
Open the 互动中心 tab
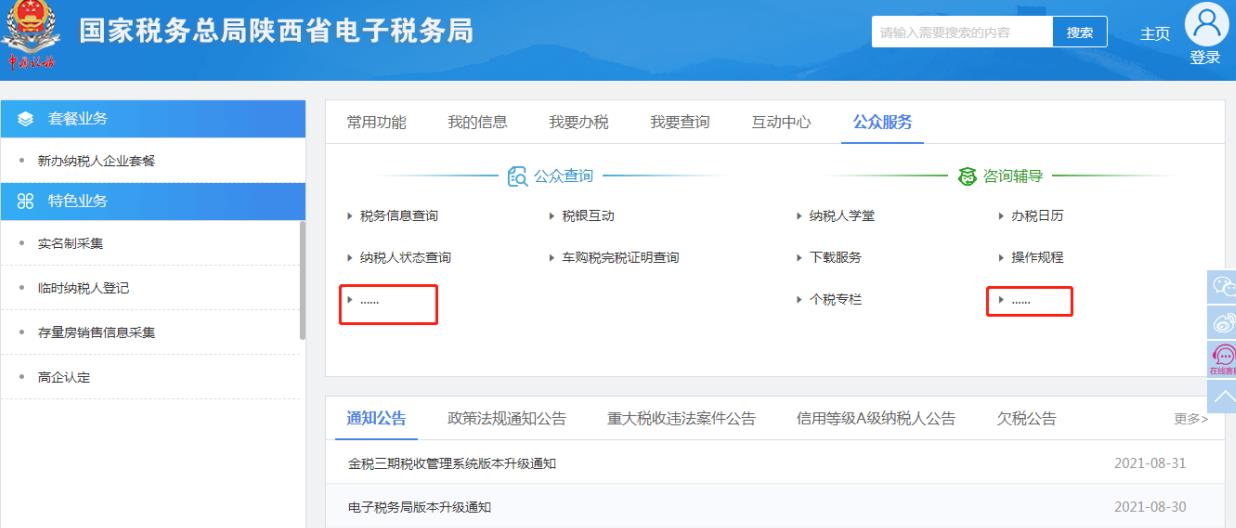click(x=781, y=122)
